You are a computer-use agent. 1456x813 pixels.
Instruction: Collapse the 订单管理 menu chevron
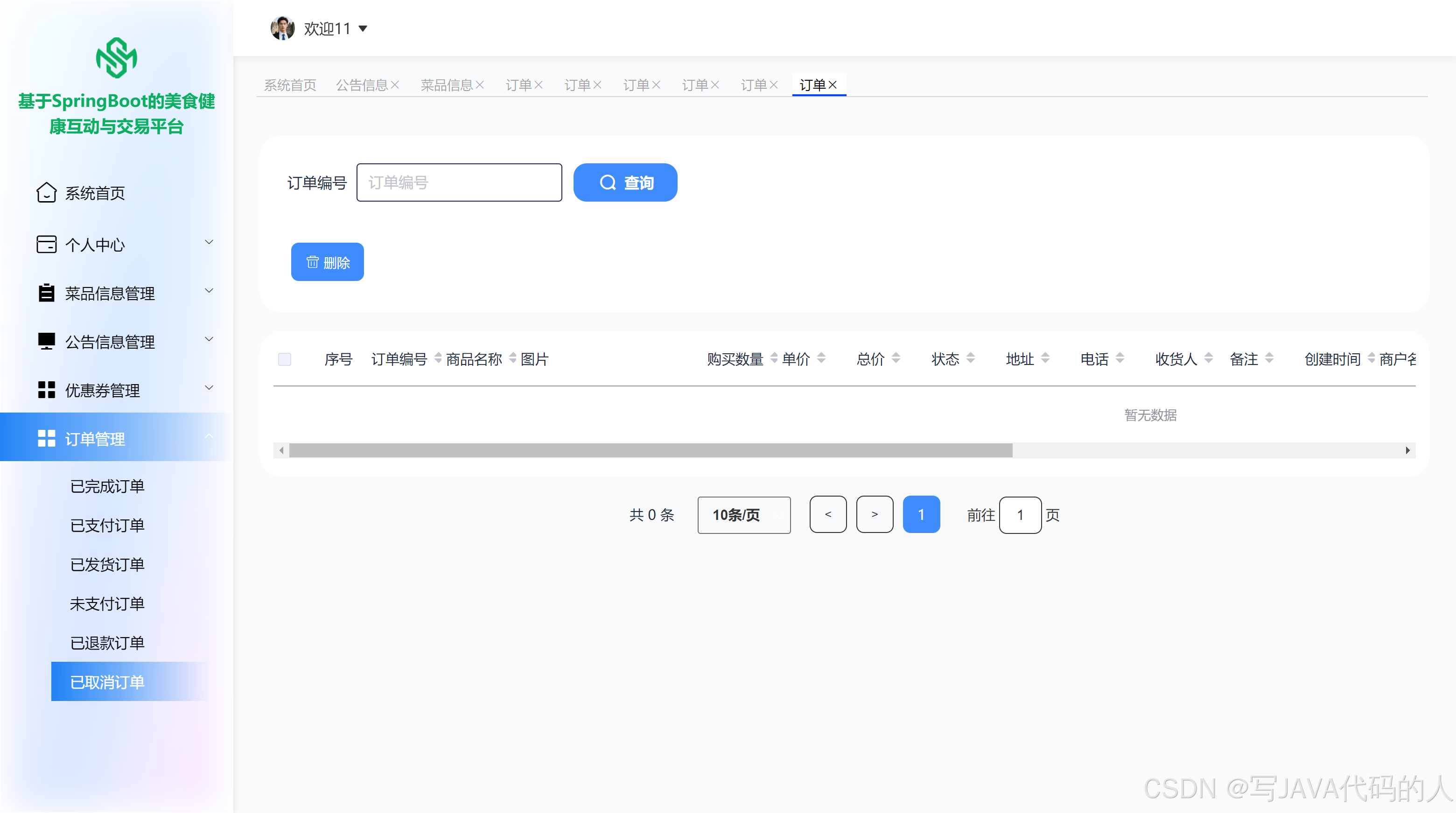(209, 436)
